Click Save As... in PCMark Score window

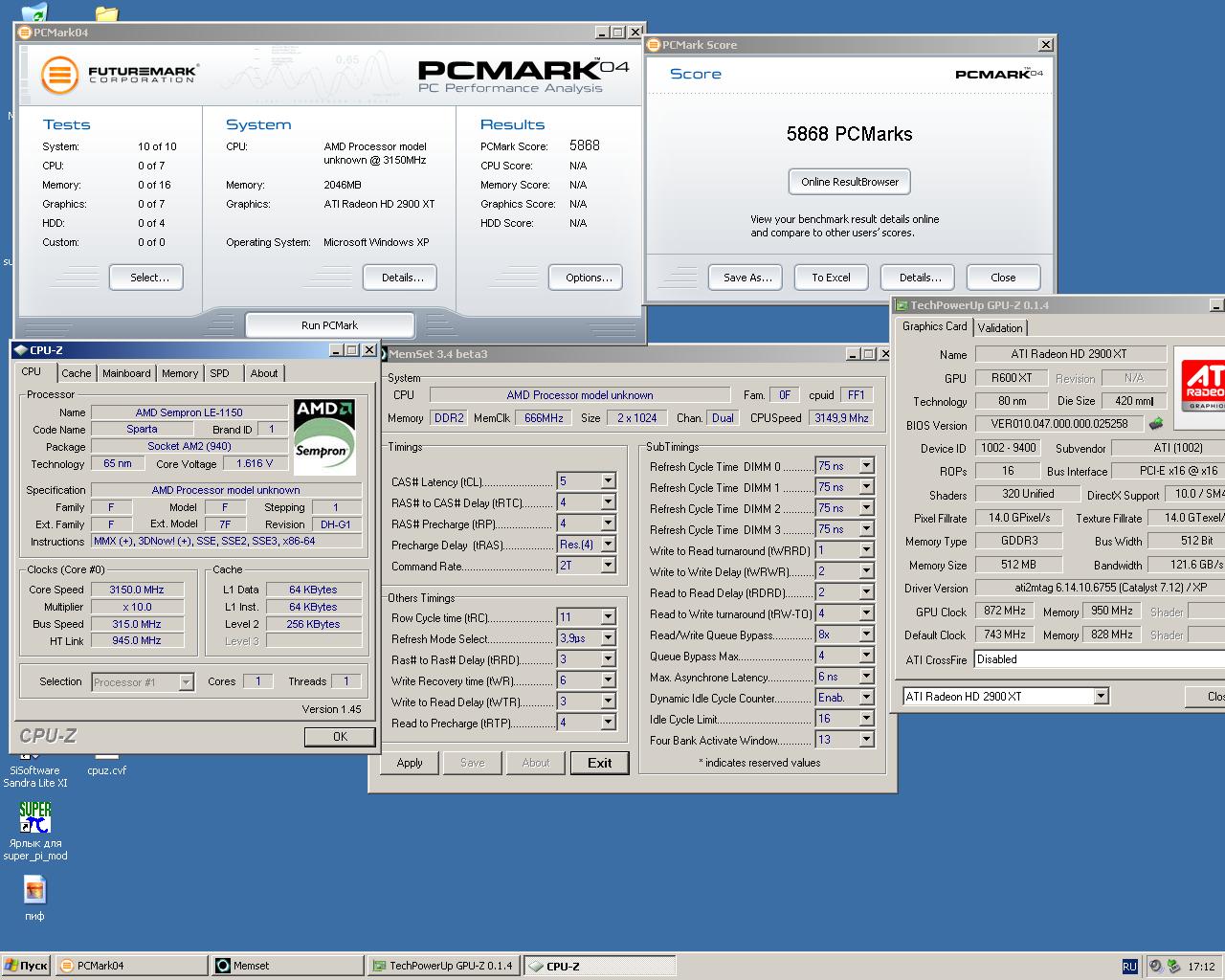point(746,278)
